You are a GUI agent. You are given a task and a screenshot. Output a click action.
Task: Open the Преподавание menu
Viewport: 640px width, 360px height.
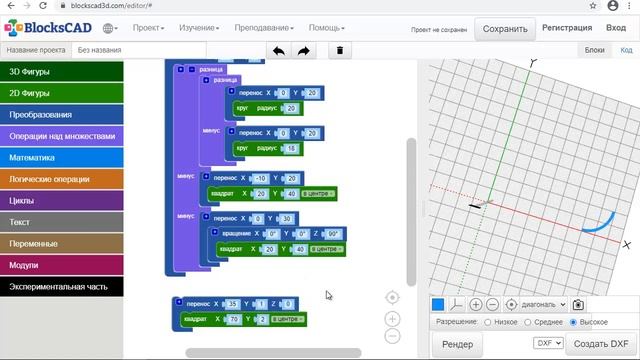[x=264, y=28]
